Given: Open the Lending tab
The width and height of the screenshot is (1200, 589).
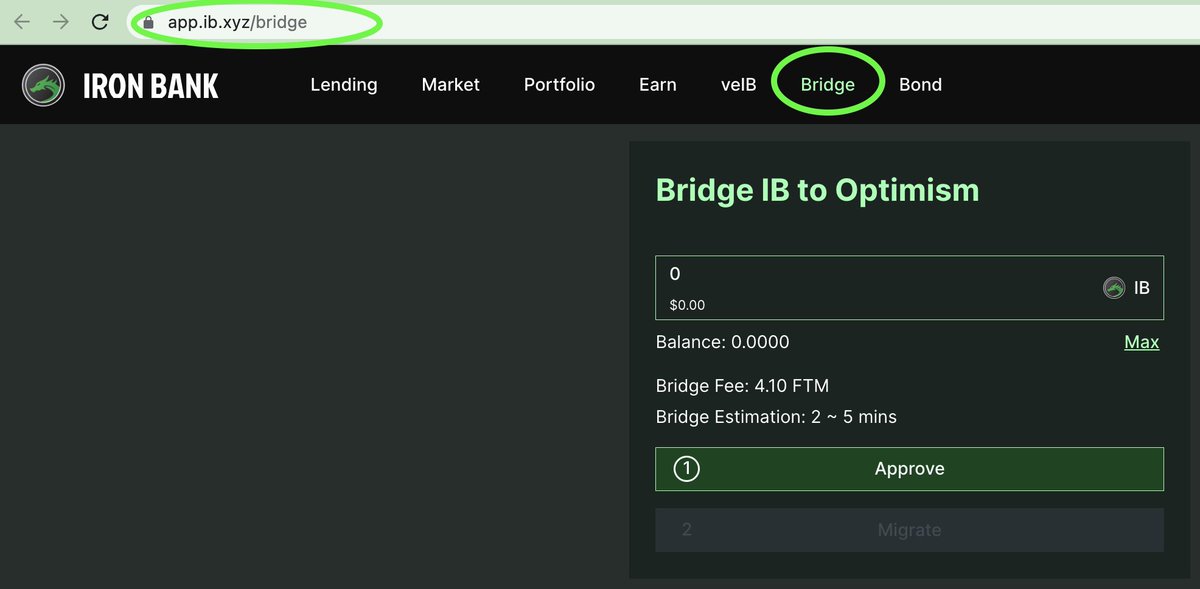Looking at the screenshot, I should pyautogui.click(x=344, y=85).
